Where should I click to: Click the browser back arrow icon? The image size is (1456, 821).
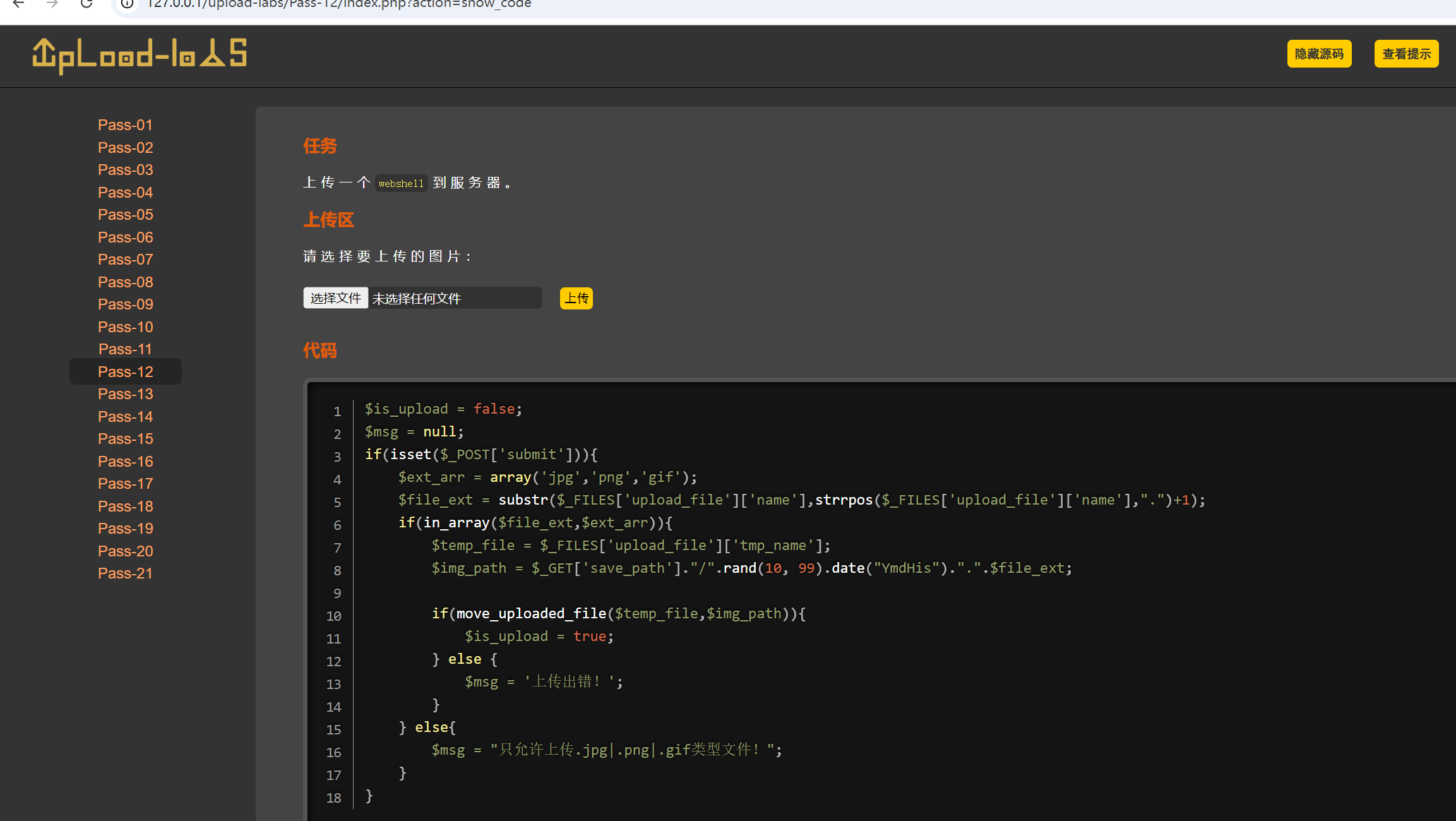18,4
